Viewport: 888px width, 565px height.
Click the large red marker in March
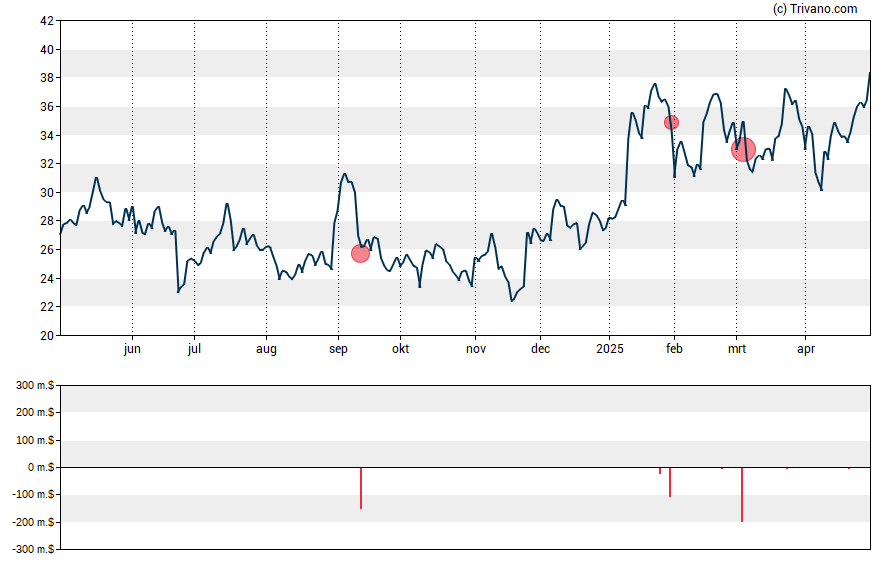point(744,149)
